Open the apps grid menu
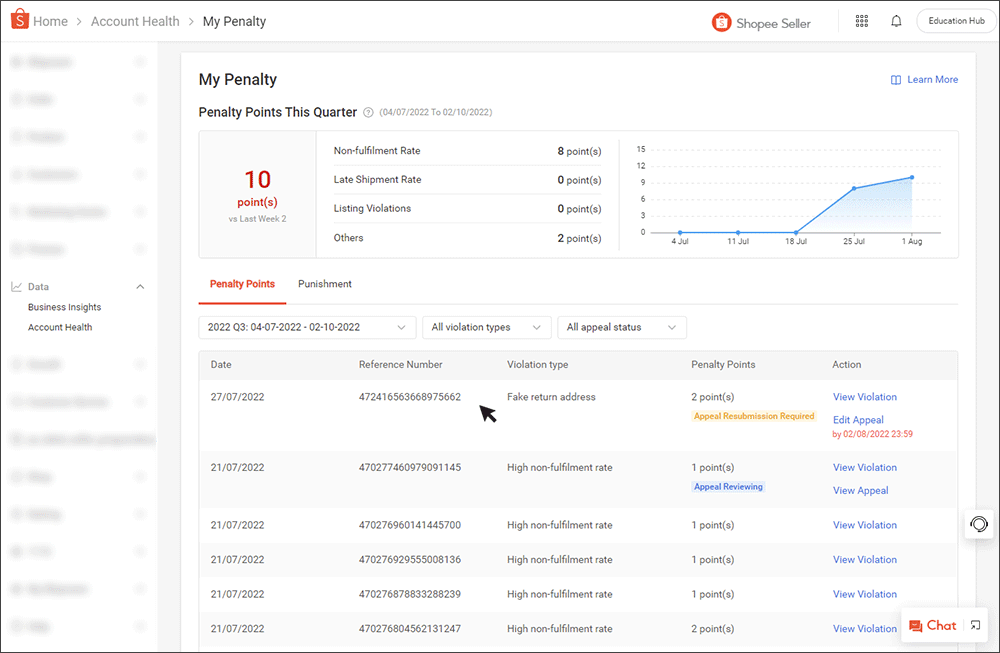This screenshot has width=1000, height=653. pos(861,20)
